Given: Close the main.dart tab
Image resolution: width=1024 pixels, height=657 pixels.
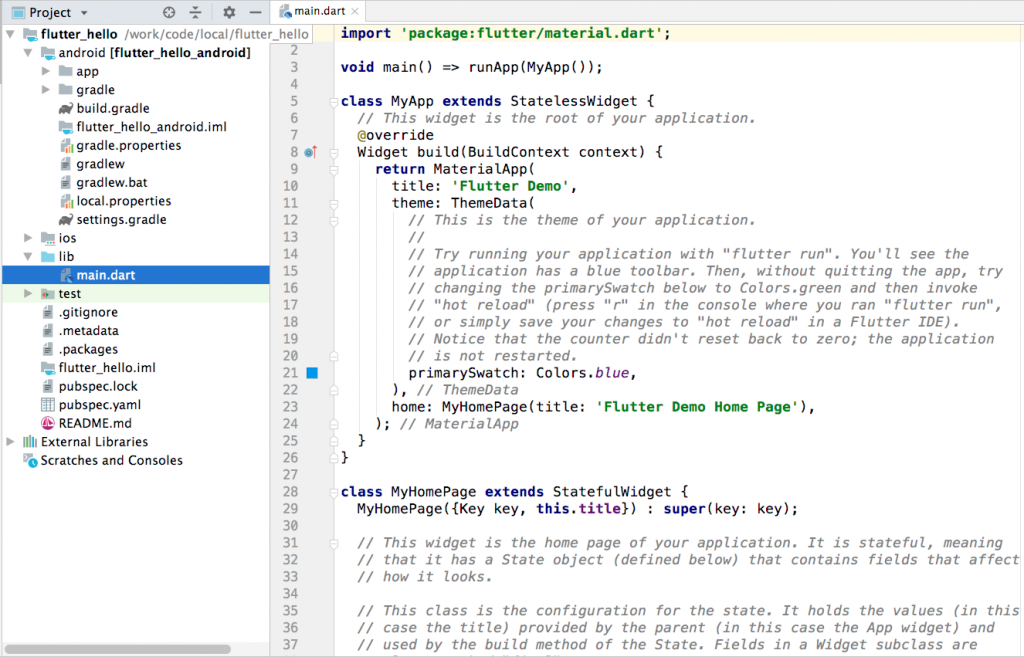Looking at the screenshot, I should (355, 11).
